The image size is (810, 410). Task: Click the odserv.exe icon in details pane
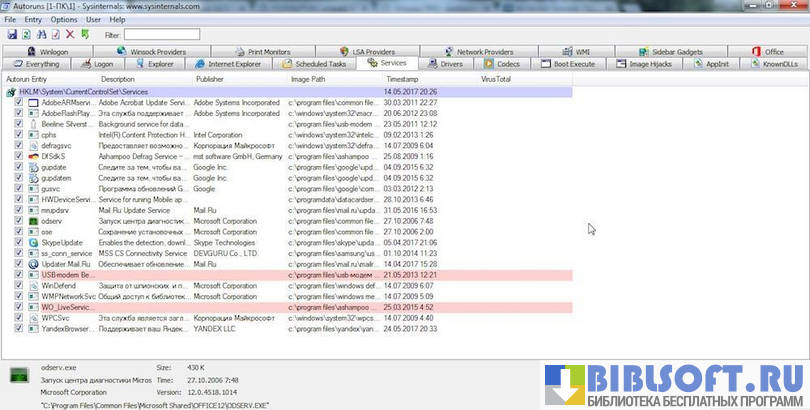tap(20, 375)
